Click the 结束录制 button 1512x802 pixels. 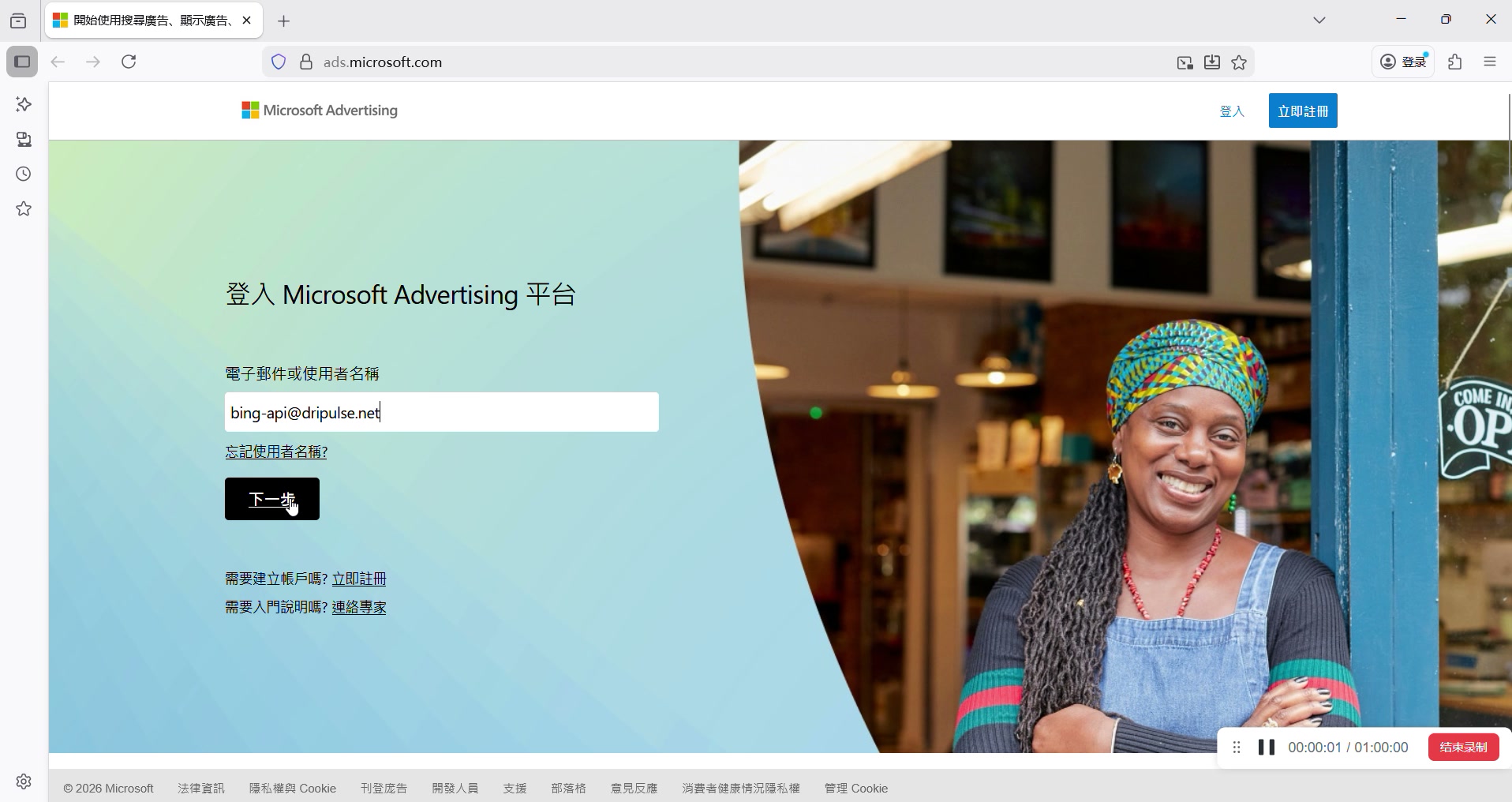point(1463,748)
